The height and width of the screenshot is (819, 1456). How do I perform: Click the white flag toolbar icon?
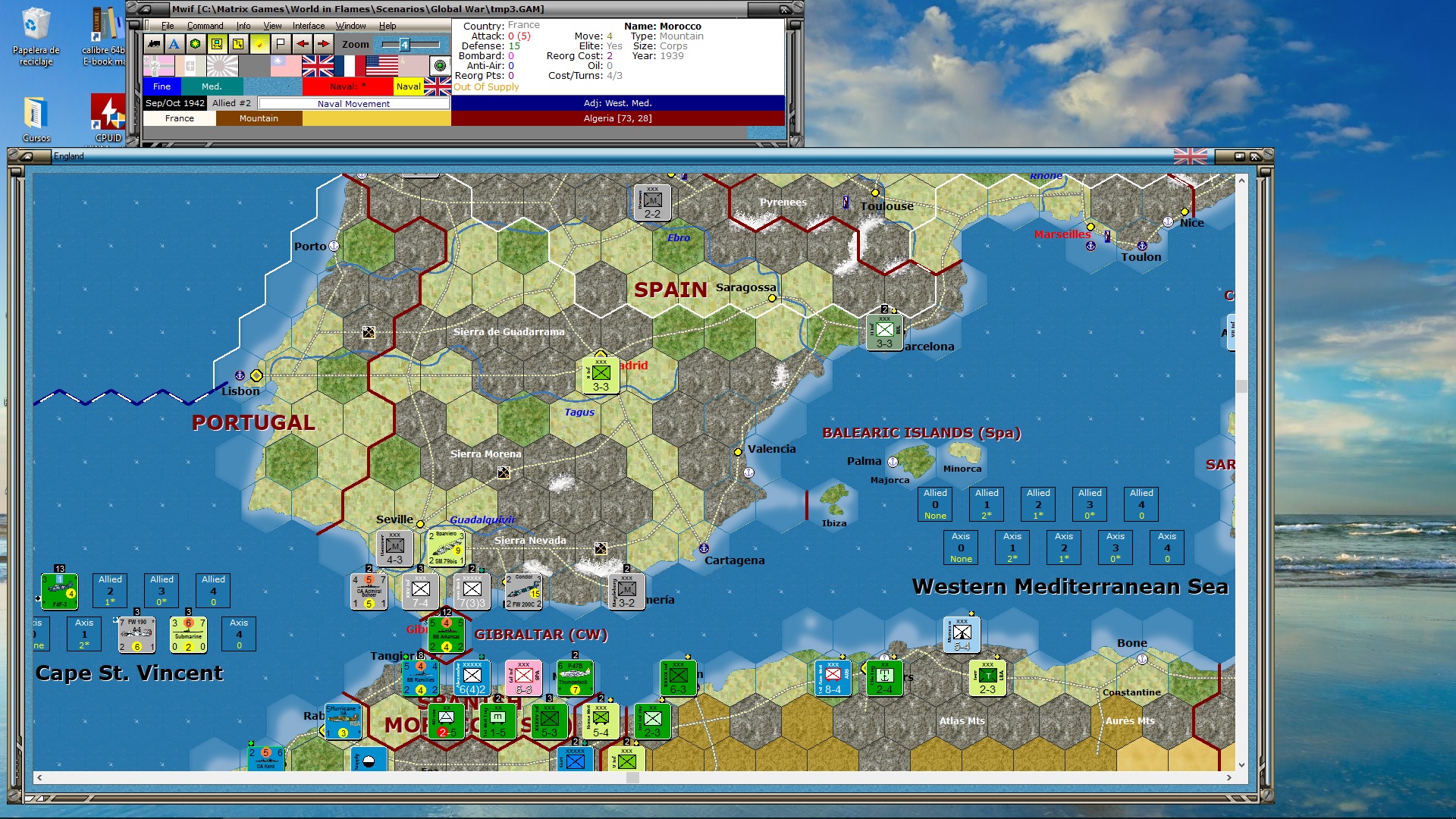point(281,44)
